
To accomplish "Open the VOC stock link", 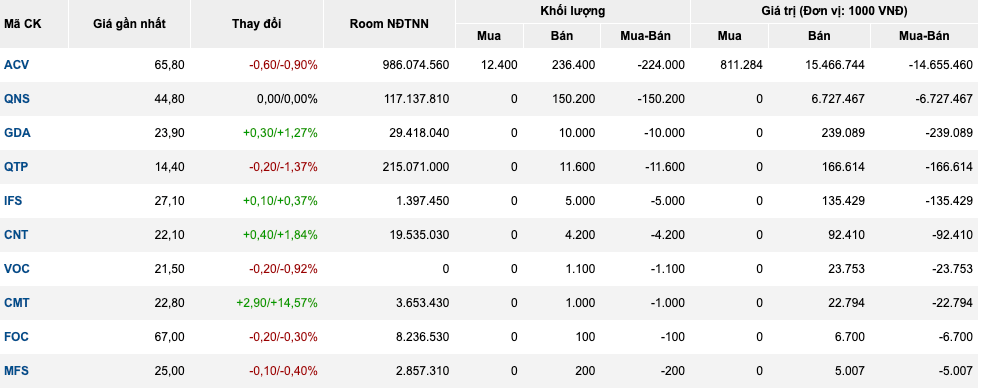I will click(17, 268).
